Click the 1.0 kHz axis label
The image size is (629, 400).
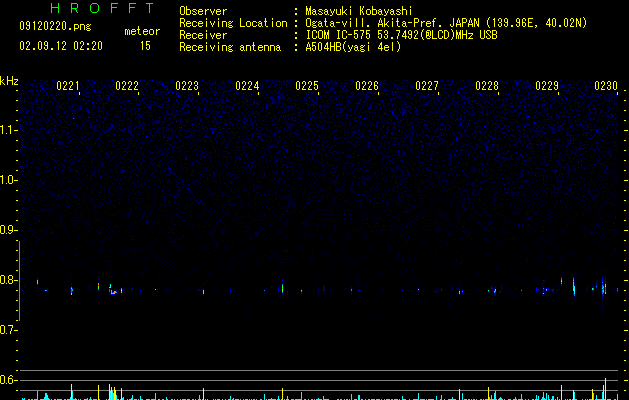(x=8, y=180)
